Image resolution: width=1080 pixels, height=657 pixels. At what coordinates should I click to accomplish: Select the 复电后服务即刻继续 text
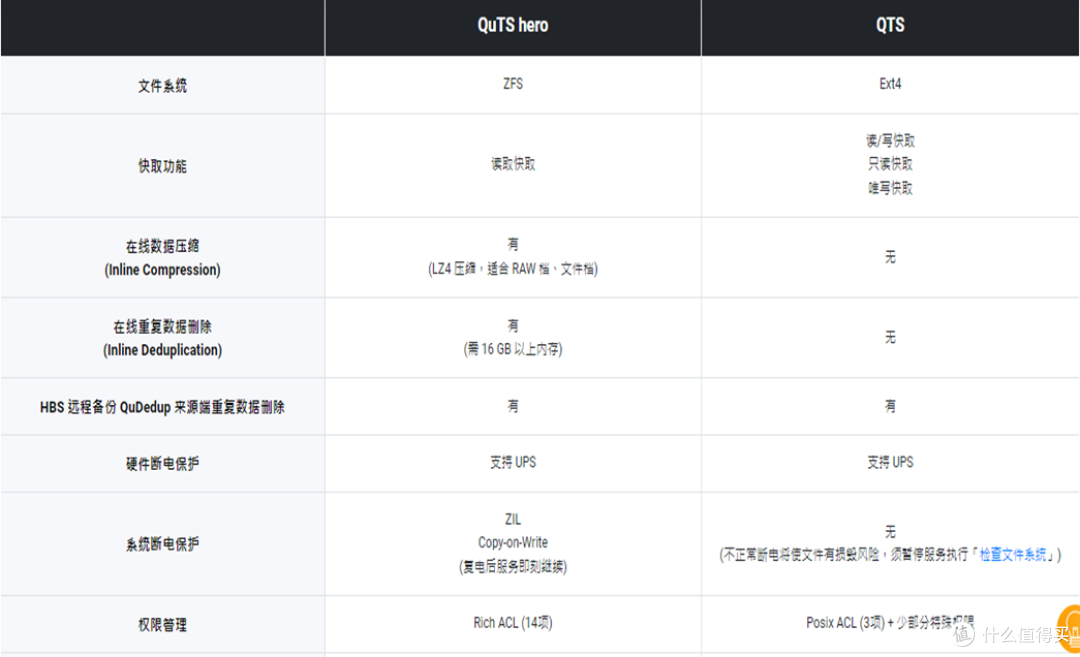pos(512,567)
